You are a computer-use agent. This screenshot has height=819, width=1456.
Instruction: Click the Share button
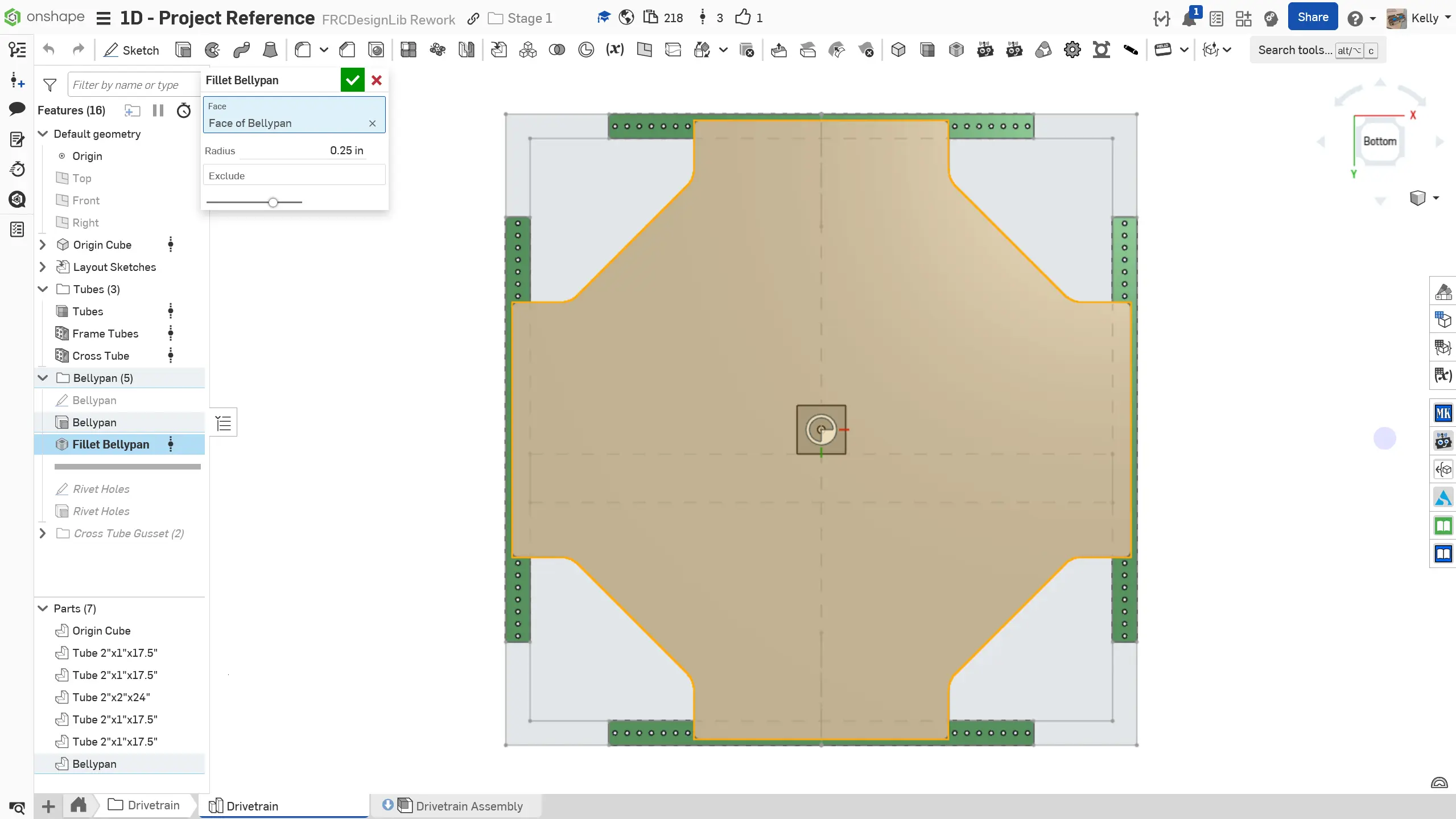coord(1312,18)
